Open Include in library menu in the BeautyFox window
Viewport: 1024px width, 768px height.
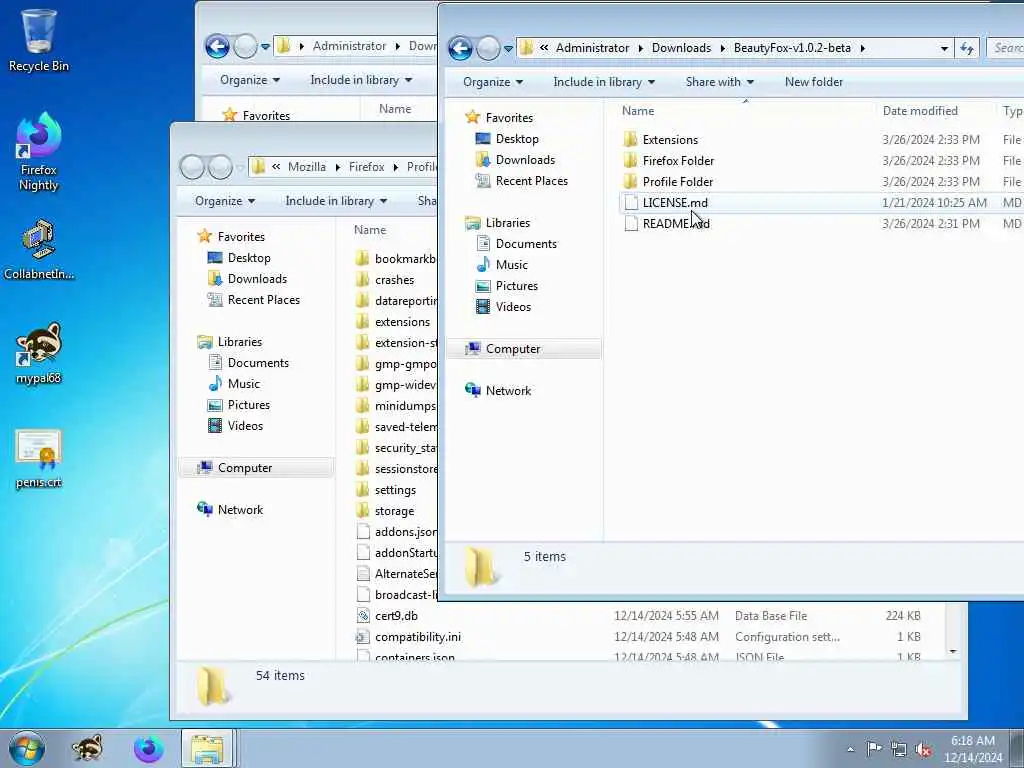[604, 82]
